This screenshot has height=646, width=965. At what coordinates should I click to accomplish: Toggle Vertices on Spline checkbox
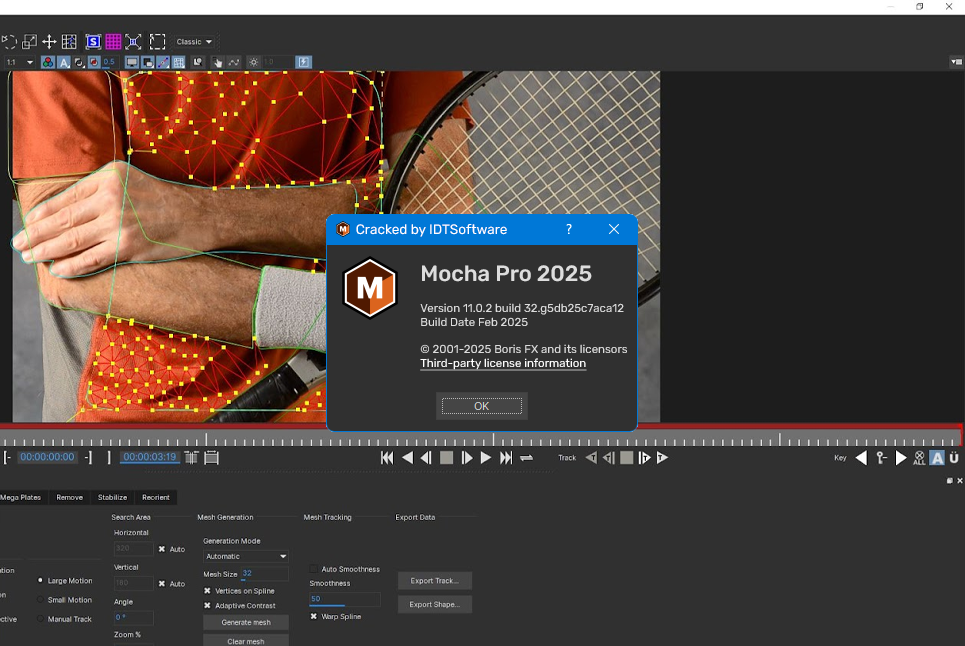pos(207,591)
